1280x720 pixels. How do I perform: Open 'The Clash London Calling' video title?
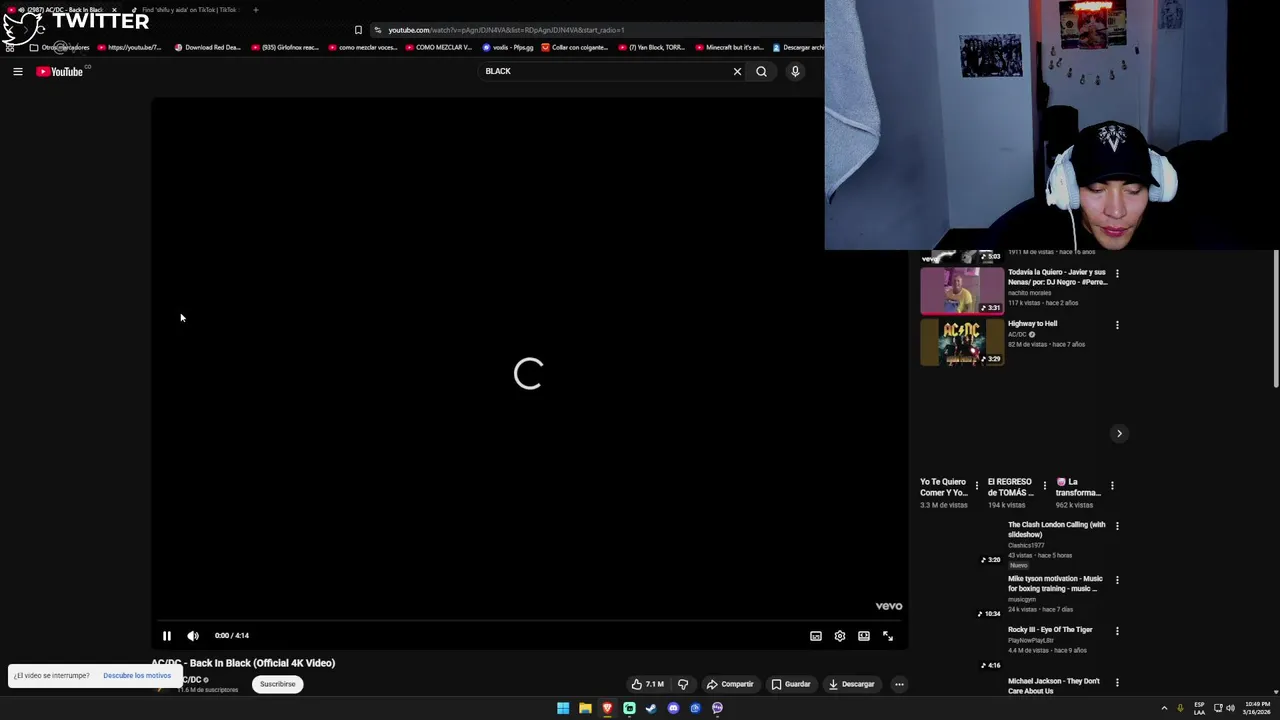tap(1056, 529)
